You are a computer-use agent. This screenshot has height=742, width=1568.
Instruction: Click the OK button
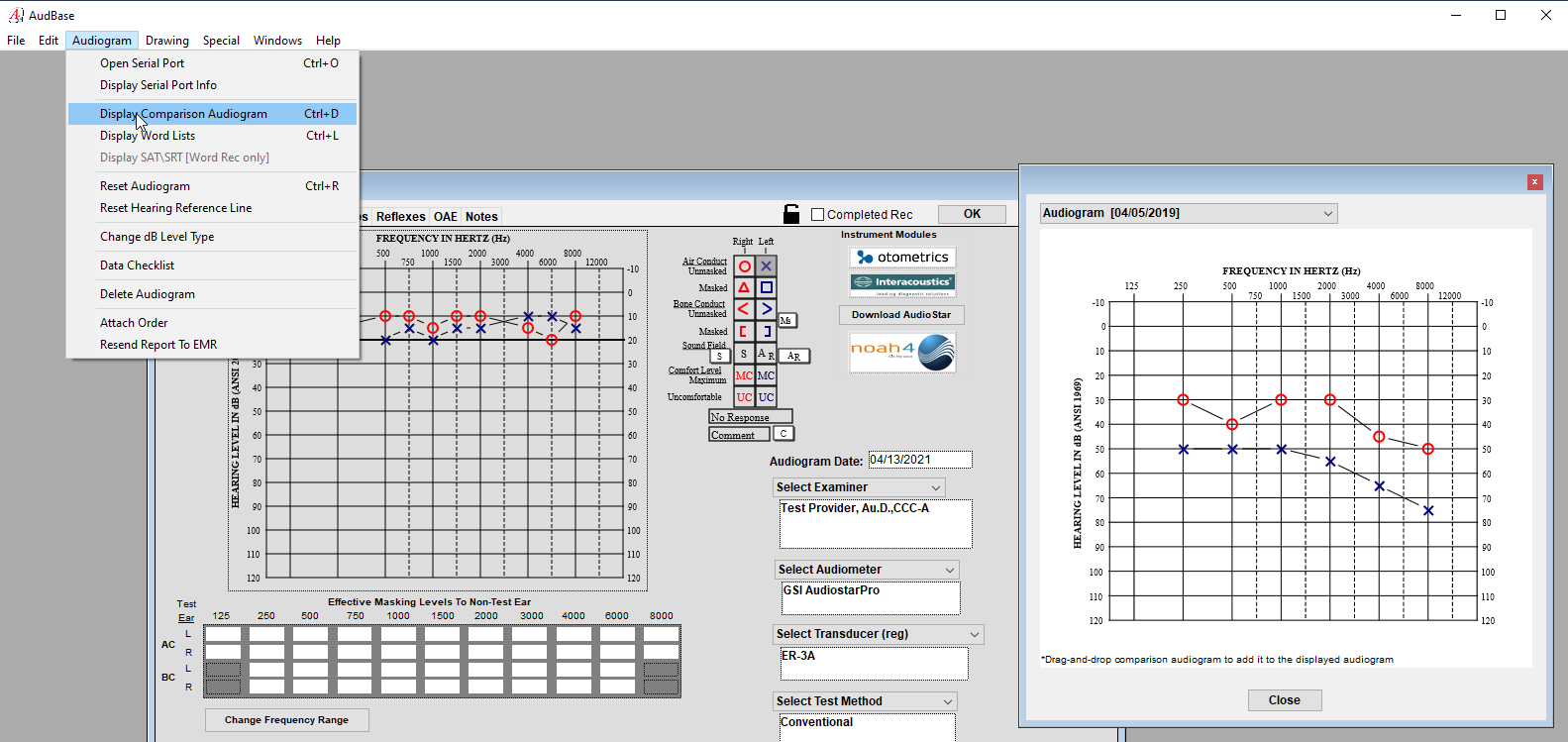pos(972,214)
